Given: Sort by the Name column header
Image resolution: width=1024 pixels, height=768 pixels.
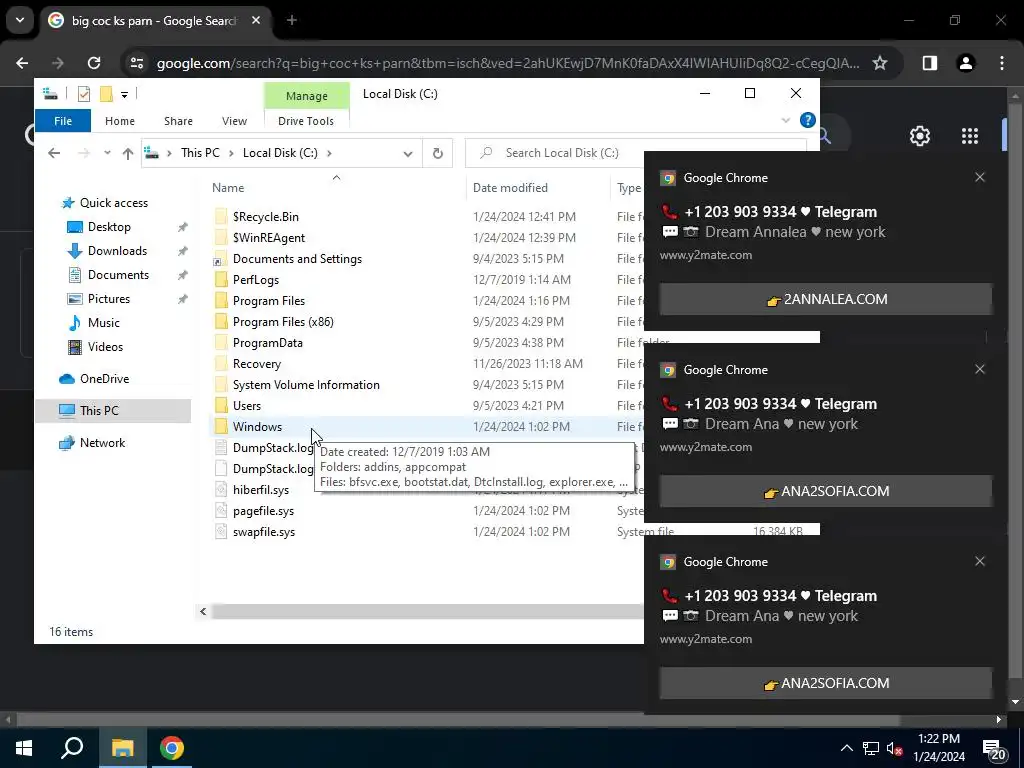Looking at the screenshot, I should 228,187.
